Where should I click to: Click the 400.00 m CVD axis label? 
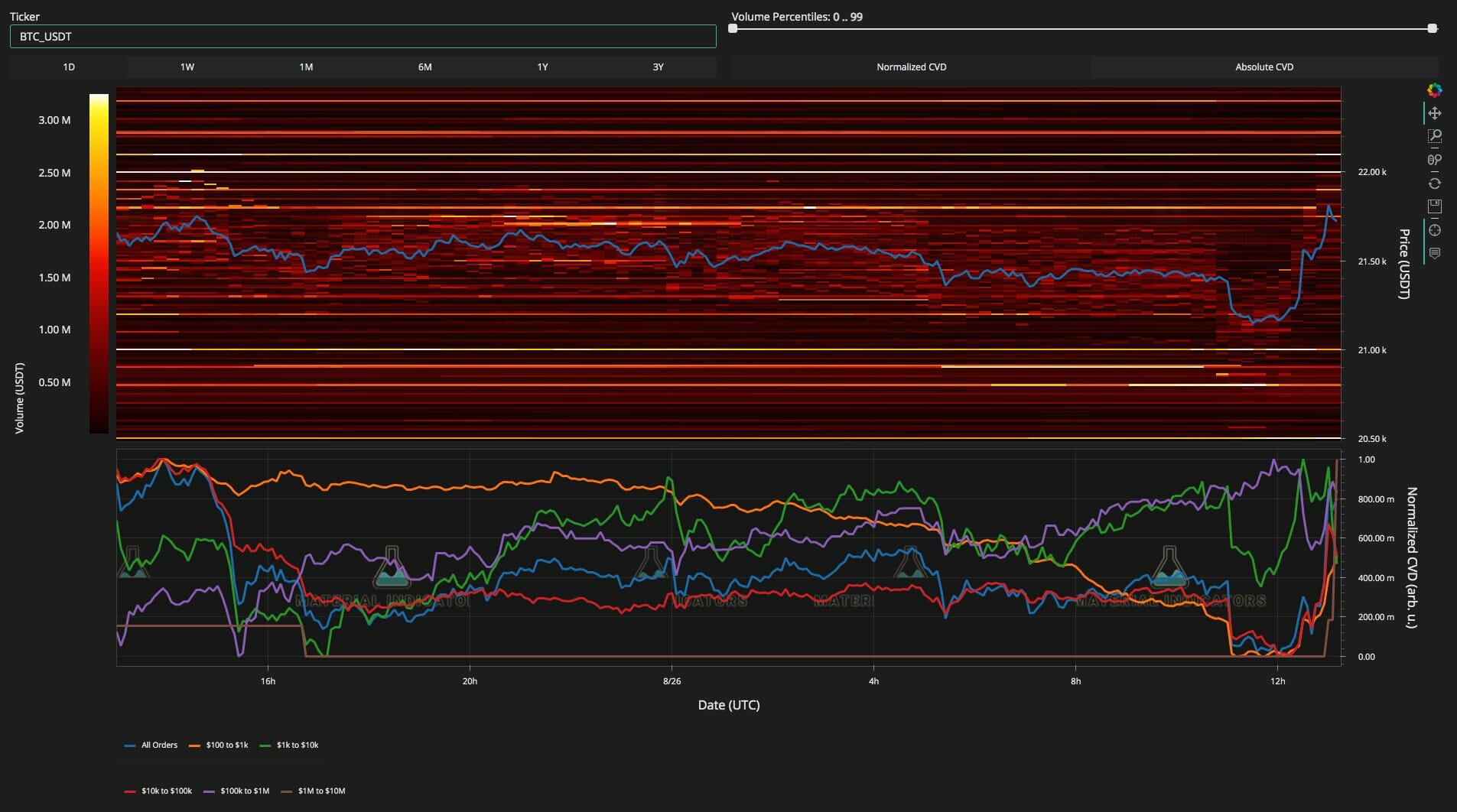tap(1376, 578)
